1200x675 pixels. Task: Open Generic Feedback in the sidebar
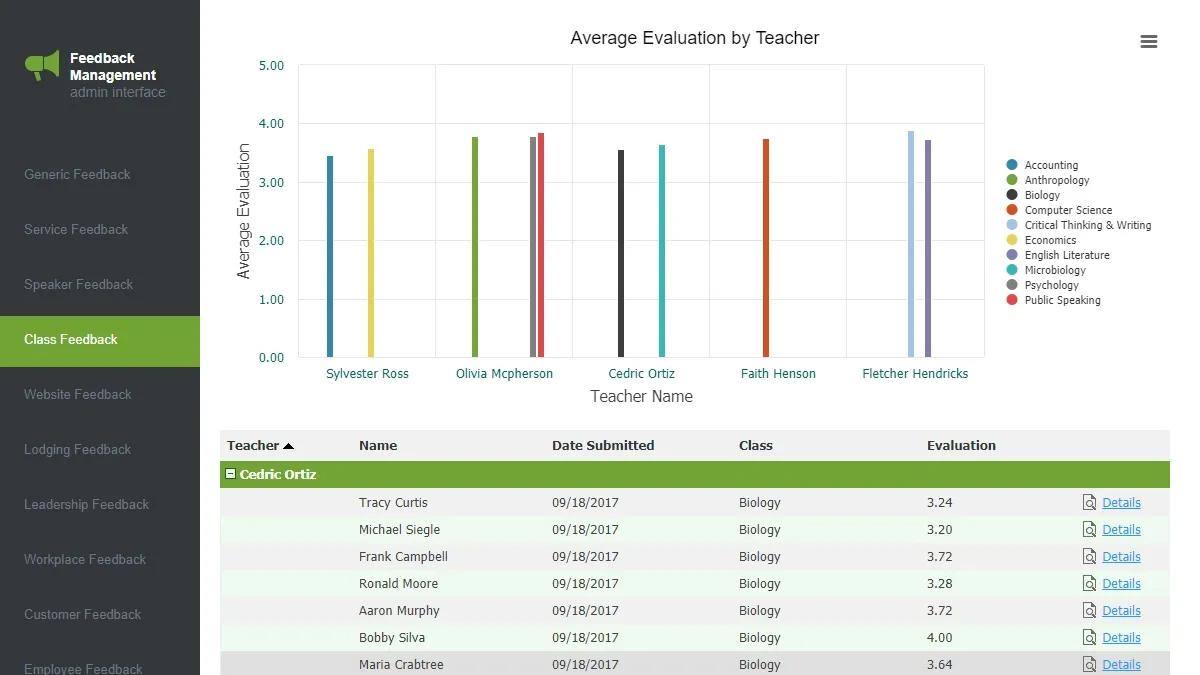coord(77,174)
